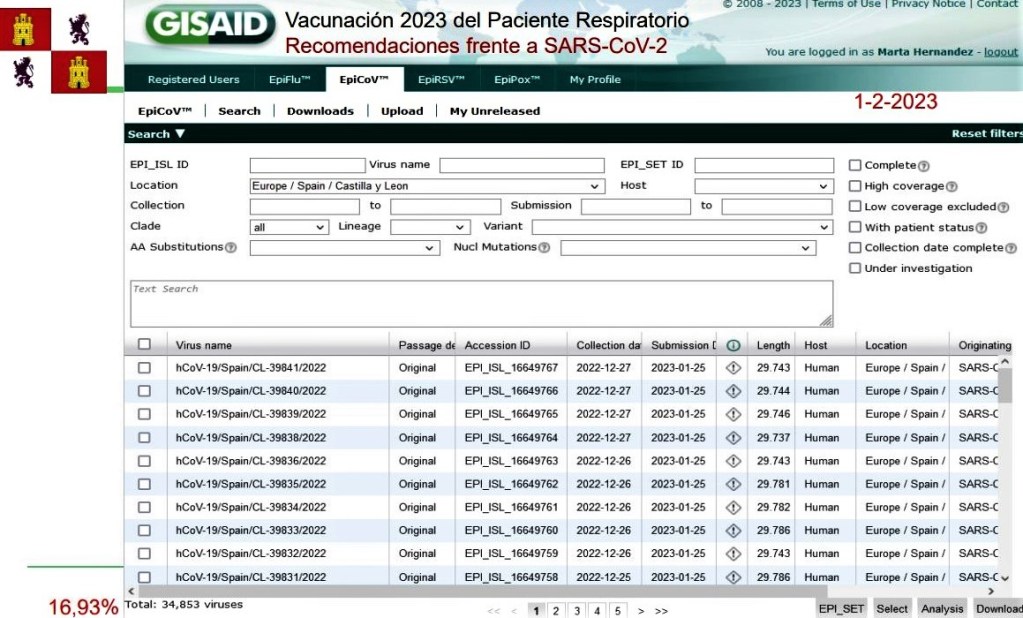Open Downloads submenu item

click(x=320, y=111)
